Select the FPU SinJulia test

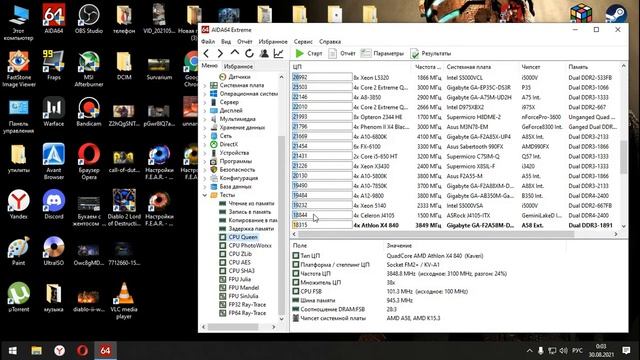pos(239,296)
